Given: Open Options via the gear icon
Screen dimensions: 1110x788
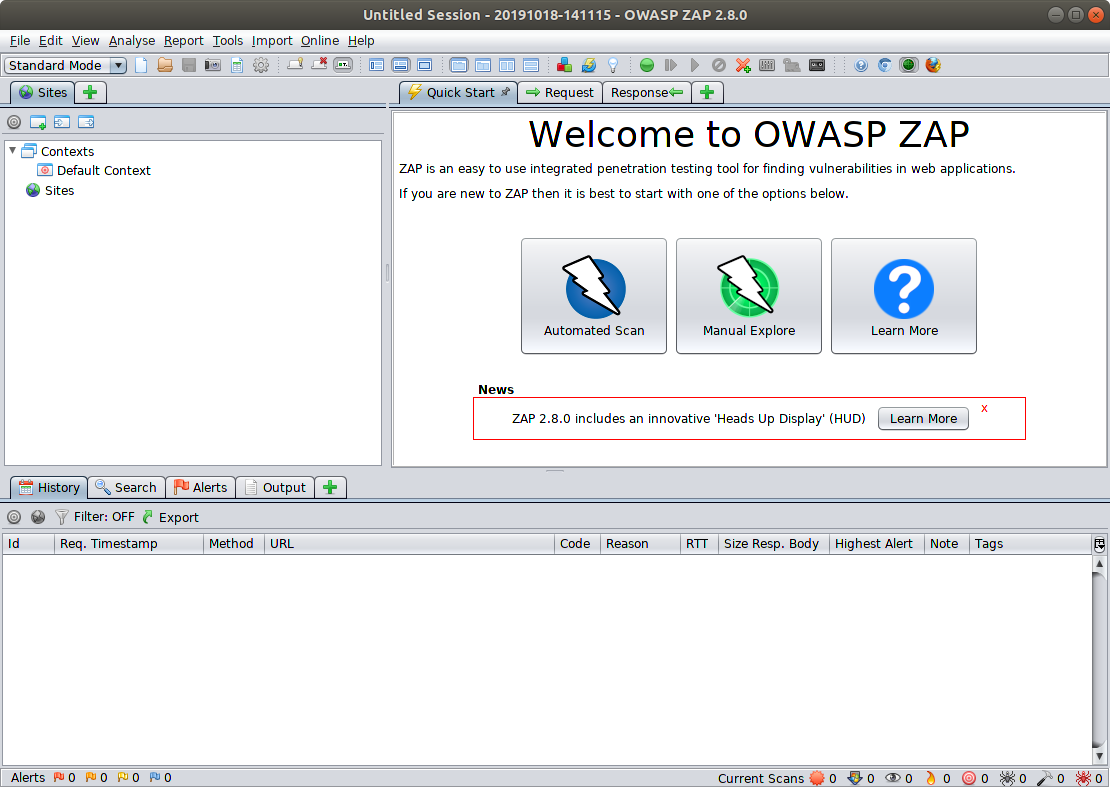Looking at the screenshot, I should (x=261, y=65).
